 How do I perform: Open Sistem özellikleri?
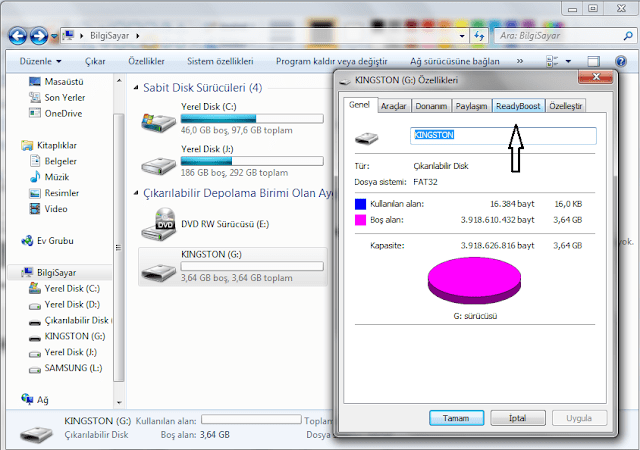[x=220, y=61]
